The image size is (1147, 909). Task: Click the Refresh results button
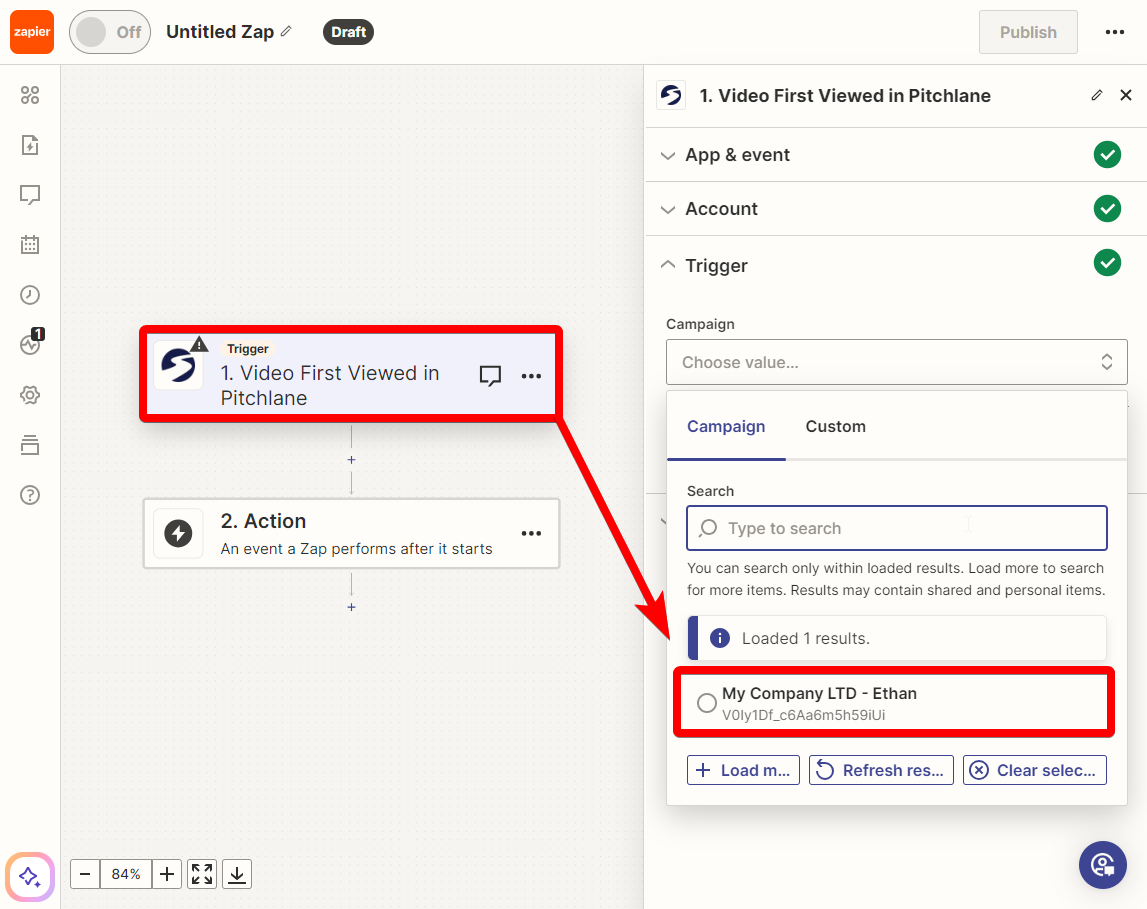pos(881,770)
